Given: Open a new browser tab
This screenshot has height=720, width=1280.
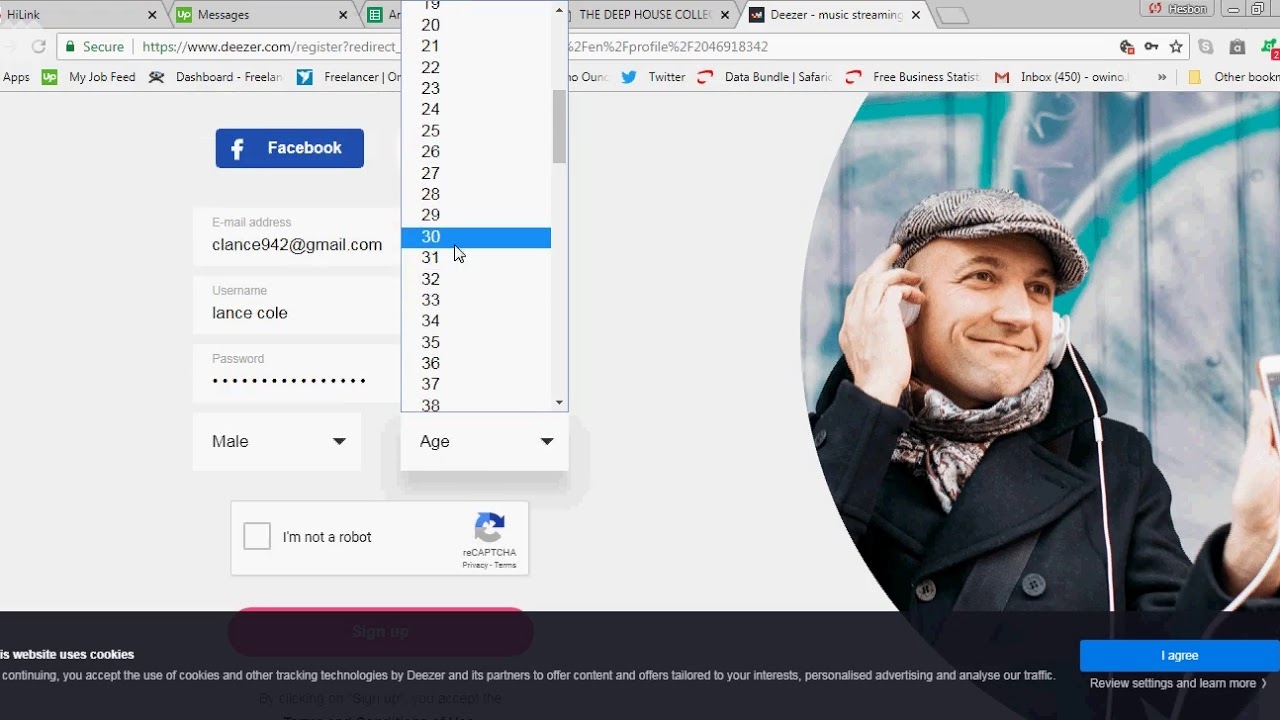Looking at the screenshot, I should tap(953, 15).
